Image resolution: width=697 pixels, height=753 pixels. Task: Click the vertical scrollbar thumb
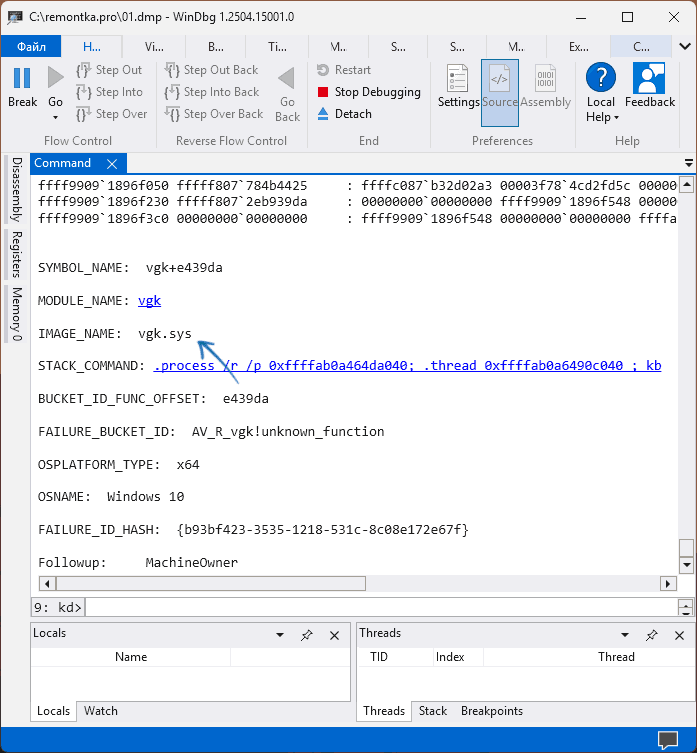(686, 548)
